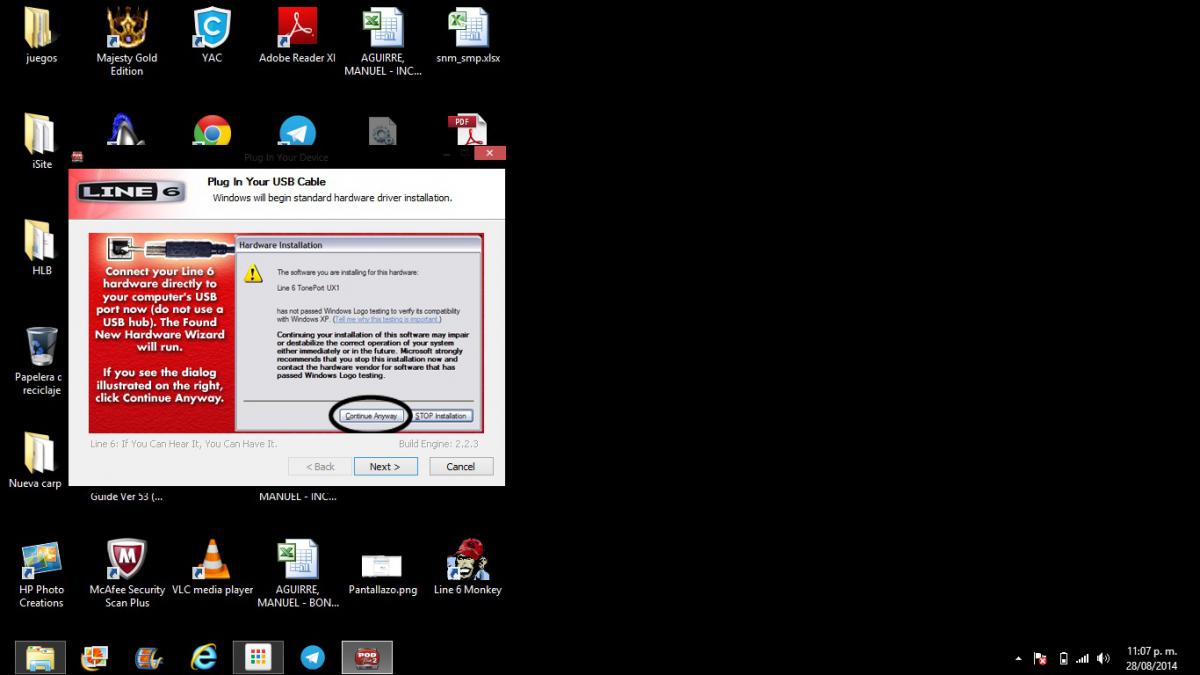Open Telegram from the taskbar
The height and width of the screenshot is (675, 1200).
click(x=312, y=657)
